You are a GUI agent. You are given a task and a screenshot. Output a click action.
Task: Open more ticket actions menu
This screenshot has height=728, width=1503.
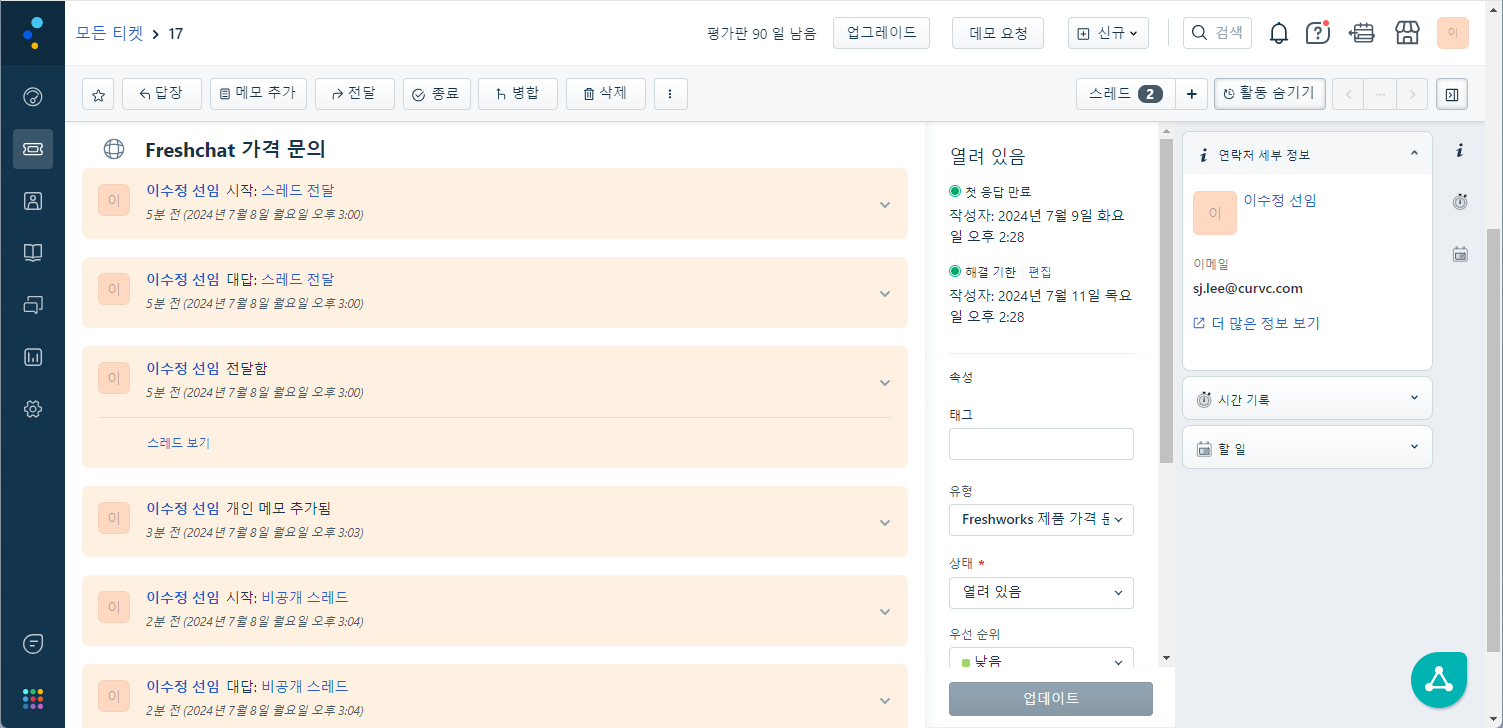(x=670, y=94)
